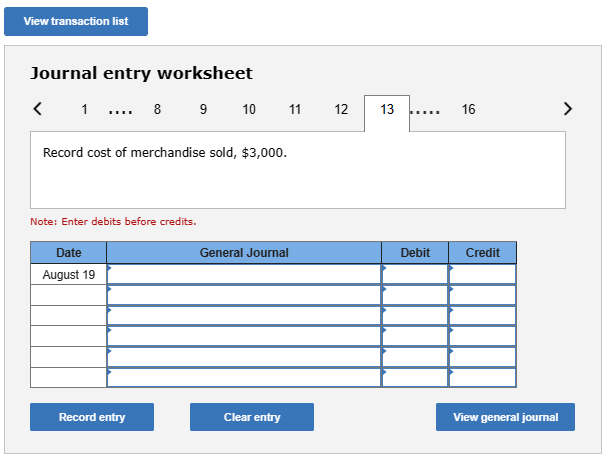This screenshot has width=613, height=466.
Task: Click ellipsis between tabs 1 and 8
Action: point(120,112)
